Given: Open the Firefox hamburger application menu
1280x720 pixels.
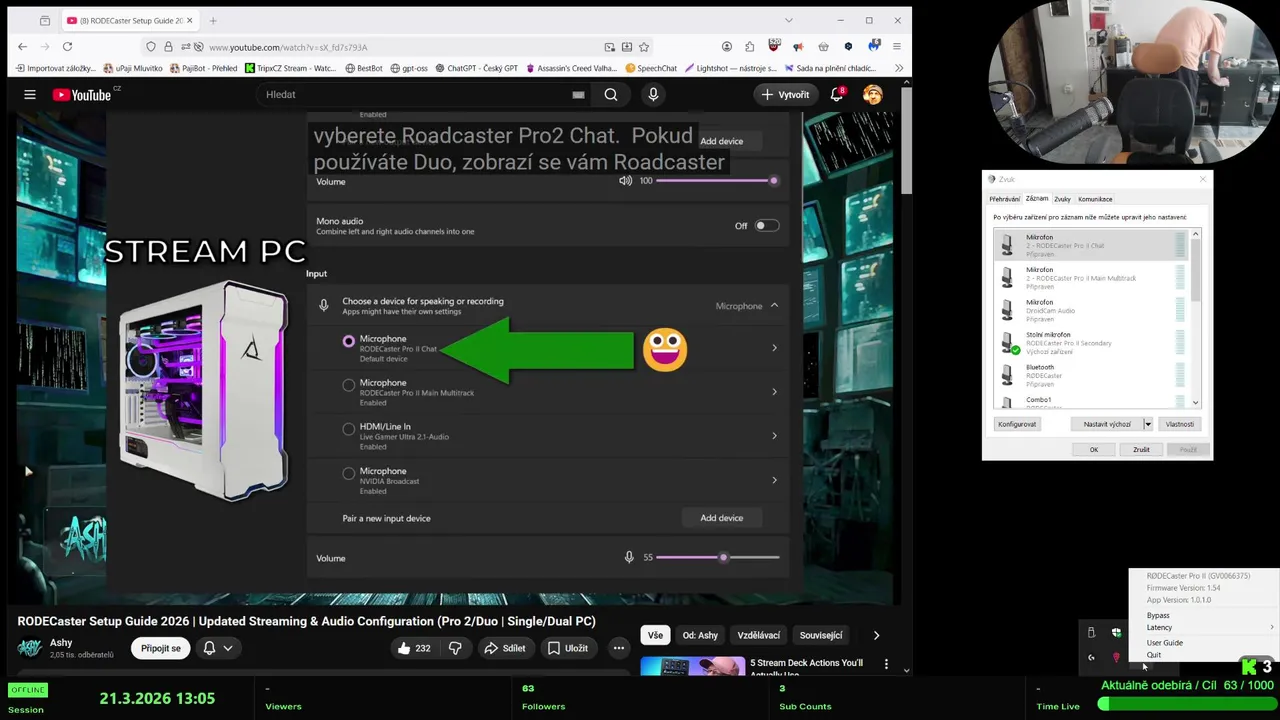Looking at the screenshot, I should click(897, 47).
